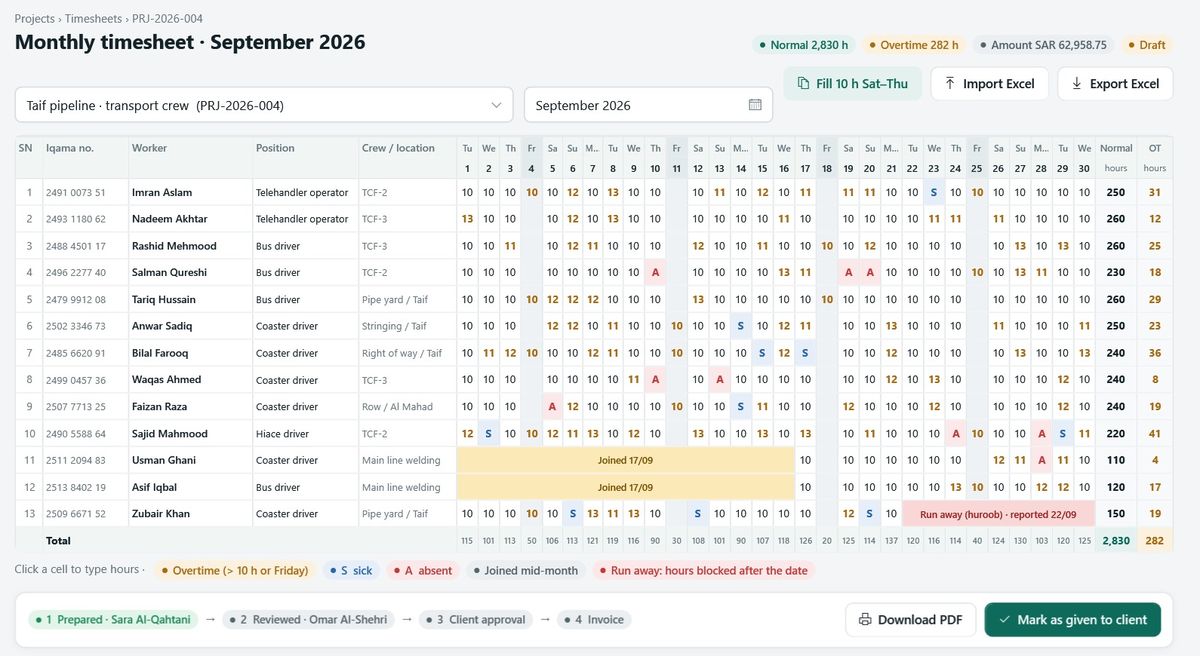Click worker name Salman Qureshi
The image size is (1200, 656).
click(169, 272)
